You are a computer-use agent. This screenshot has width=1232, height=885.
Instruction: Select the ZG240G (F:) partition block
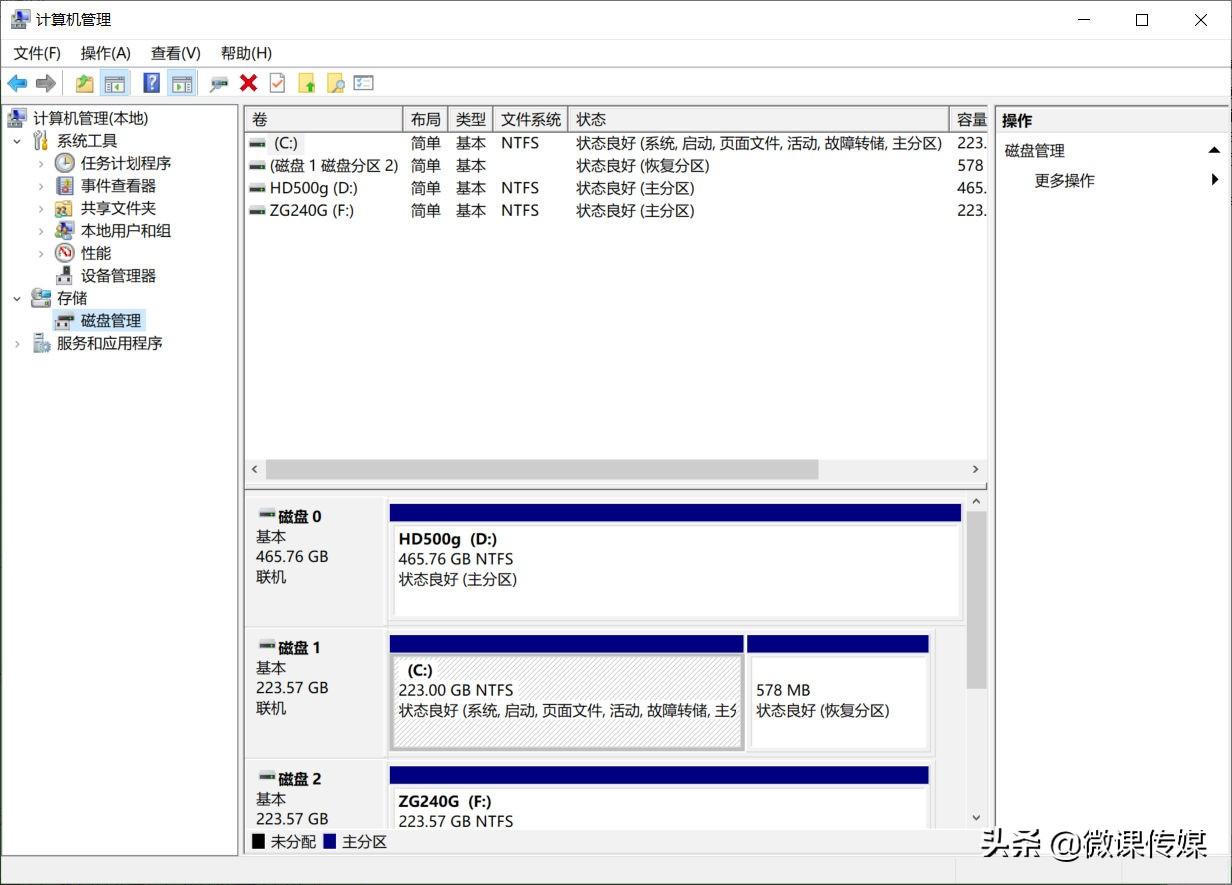pos(658,805)
